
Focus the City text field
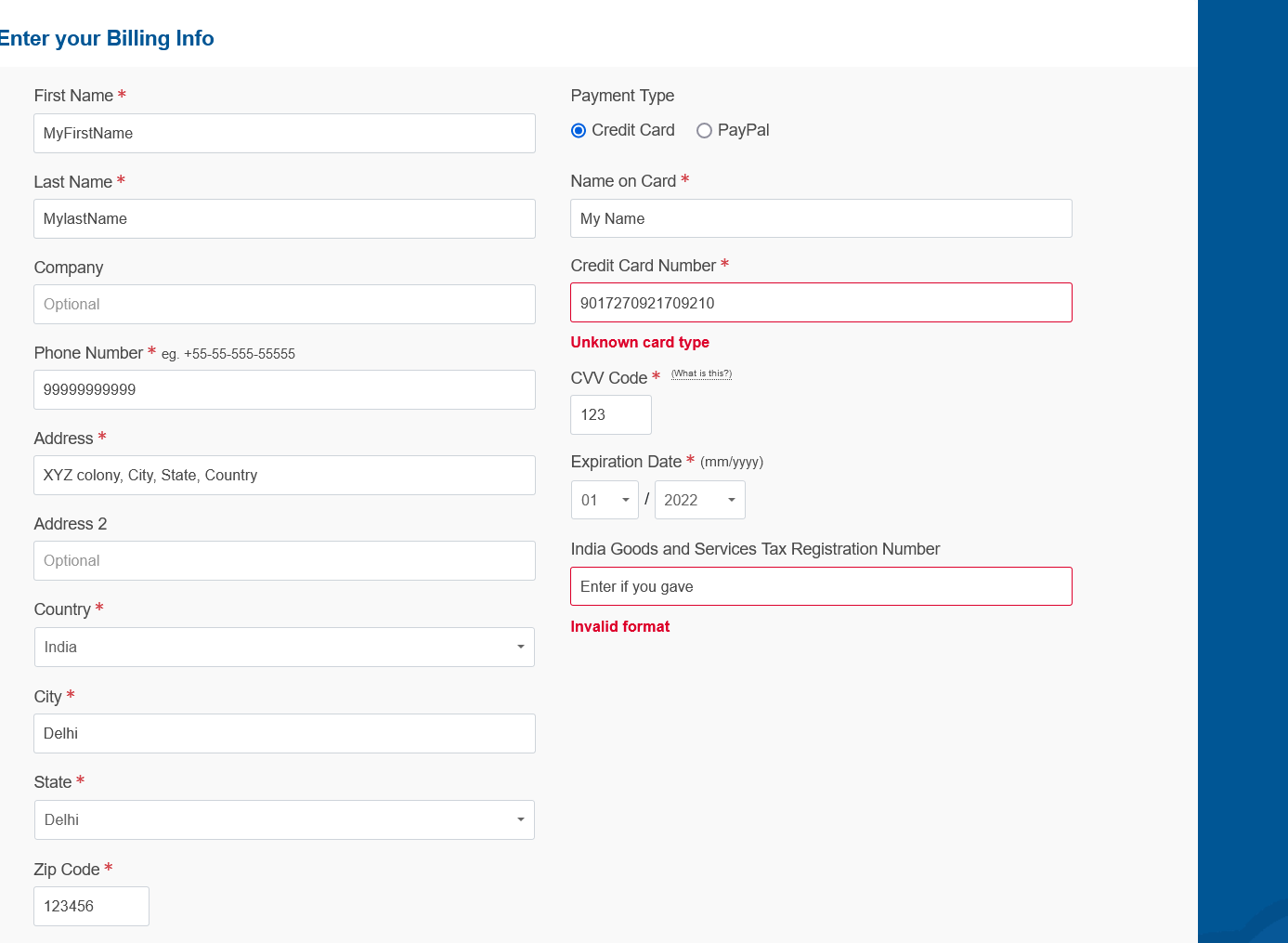[x=284, y=733]
